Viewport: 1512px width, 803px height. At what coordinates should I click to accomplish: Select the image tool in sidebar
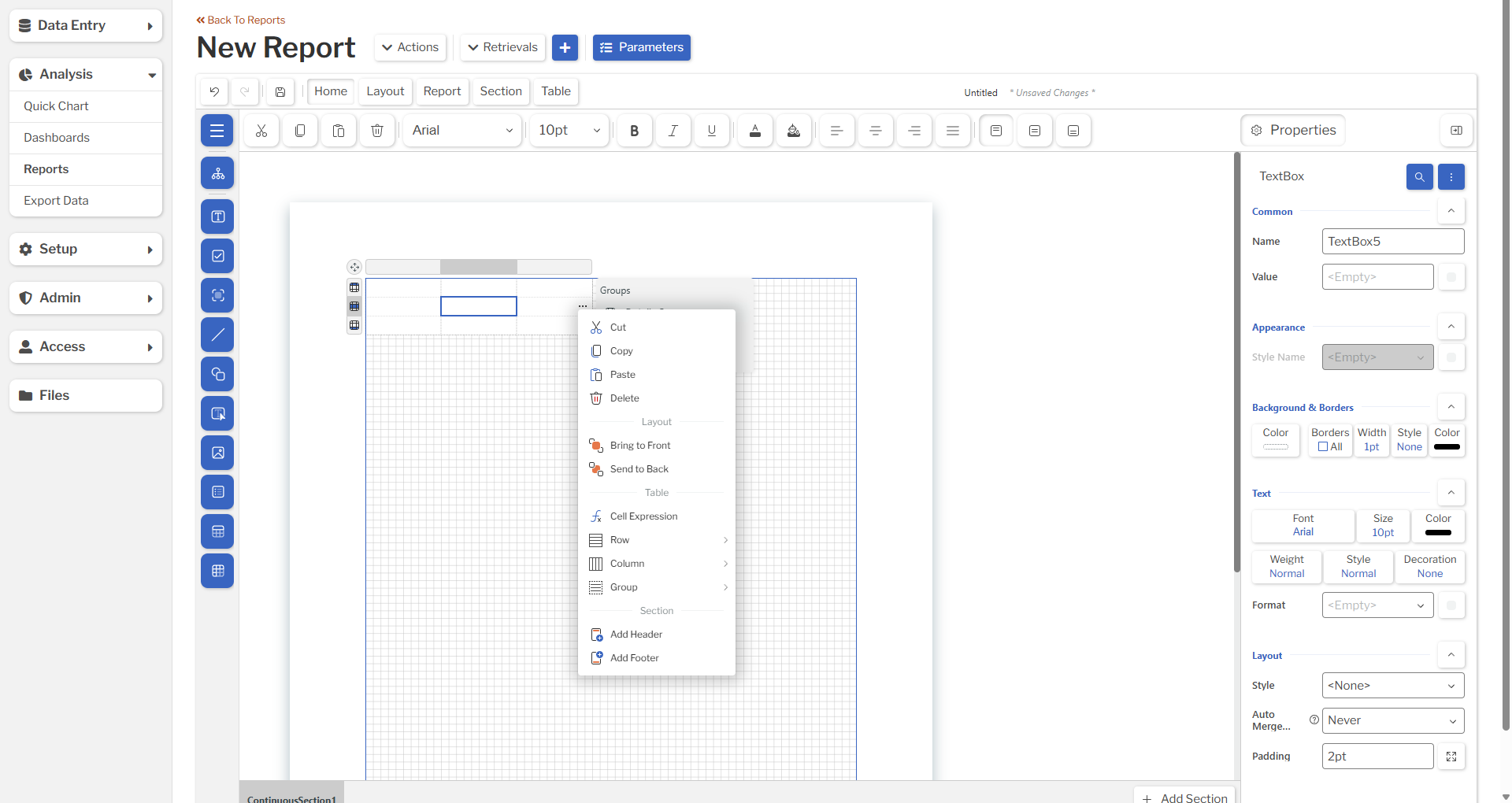click(217, 453)
